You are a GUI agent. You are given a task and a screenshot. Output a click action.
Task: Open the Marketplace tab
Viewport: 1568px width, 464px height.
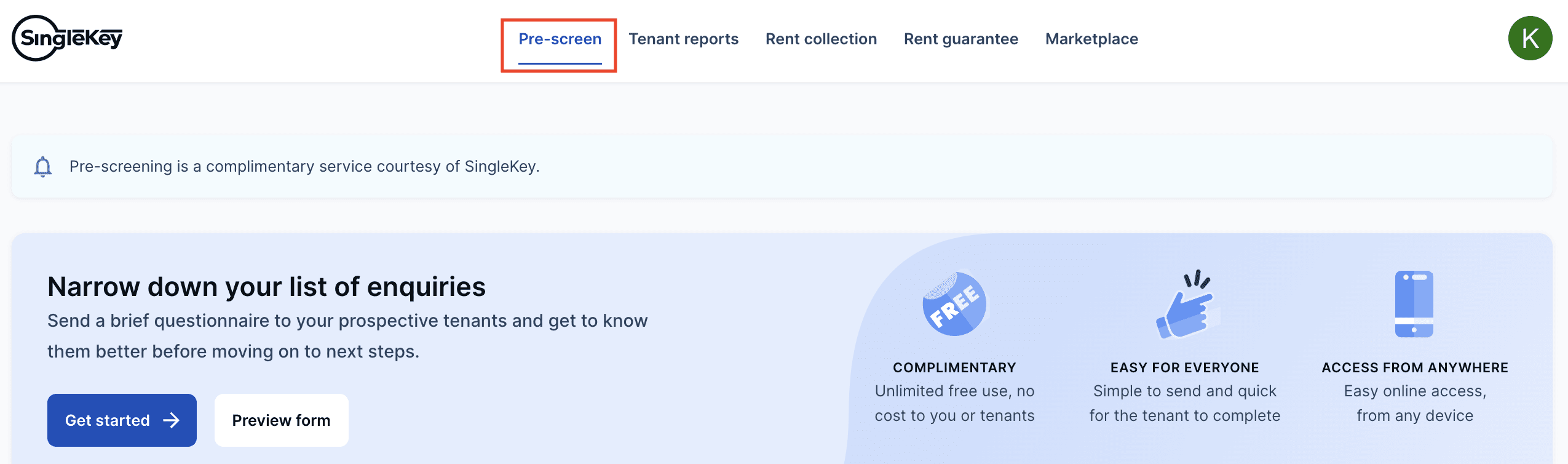(1091, 39)
